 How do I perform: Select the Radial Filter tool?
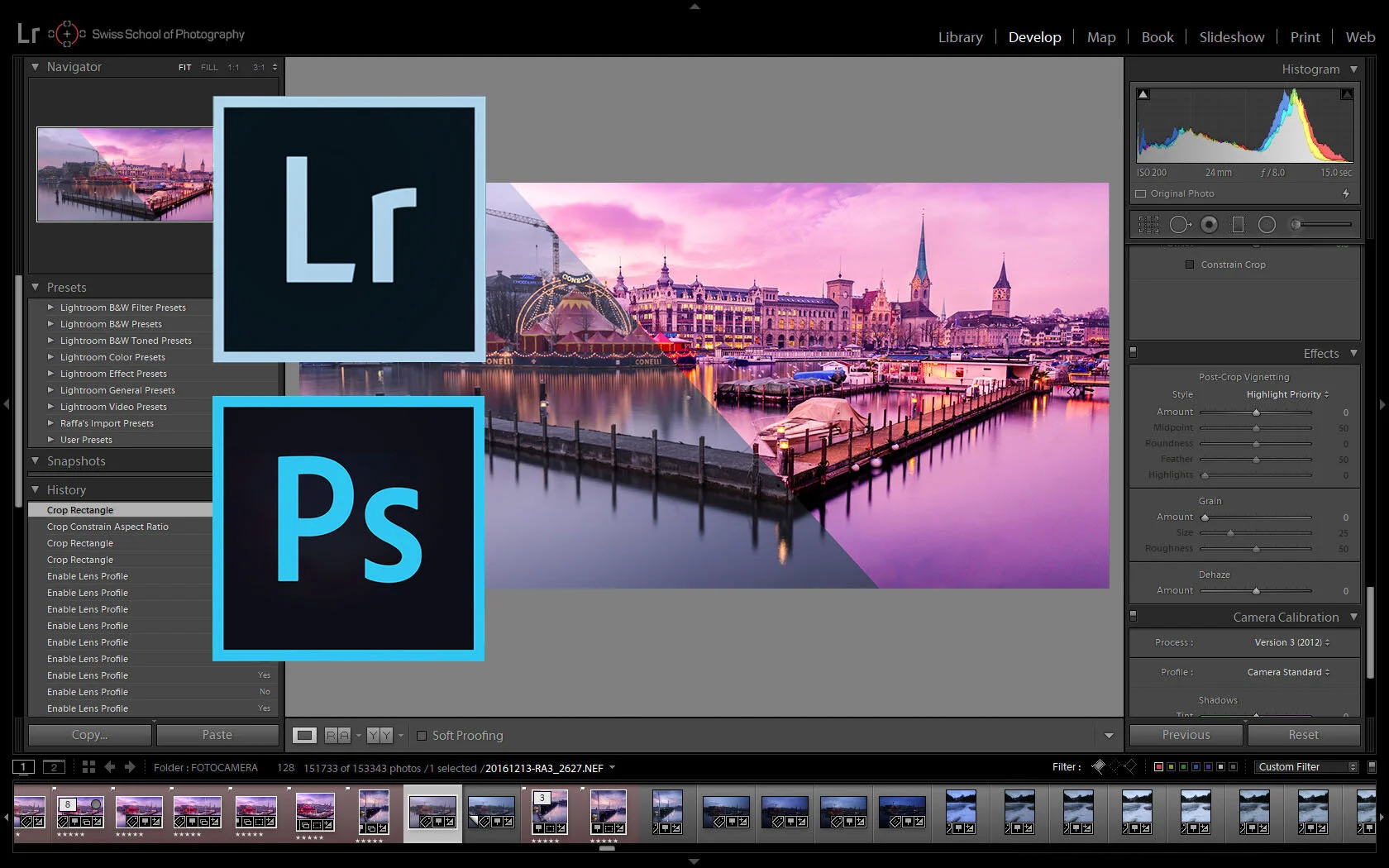pos(1267,225)
